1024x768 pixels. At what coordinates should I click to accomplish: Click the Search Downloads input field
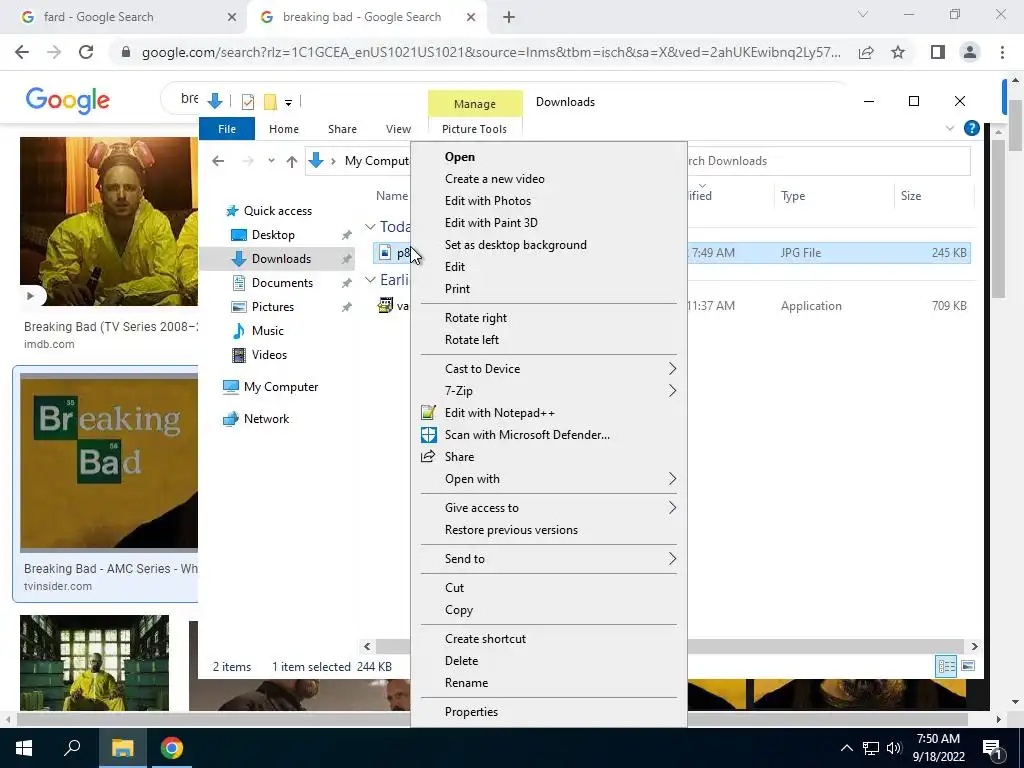(828, 161)
